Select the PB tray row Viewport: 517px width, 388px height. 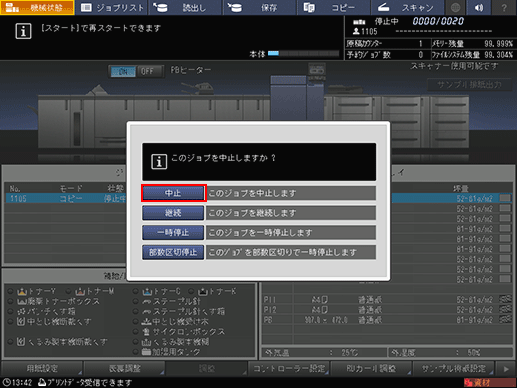point(387,320)
